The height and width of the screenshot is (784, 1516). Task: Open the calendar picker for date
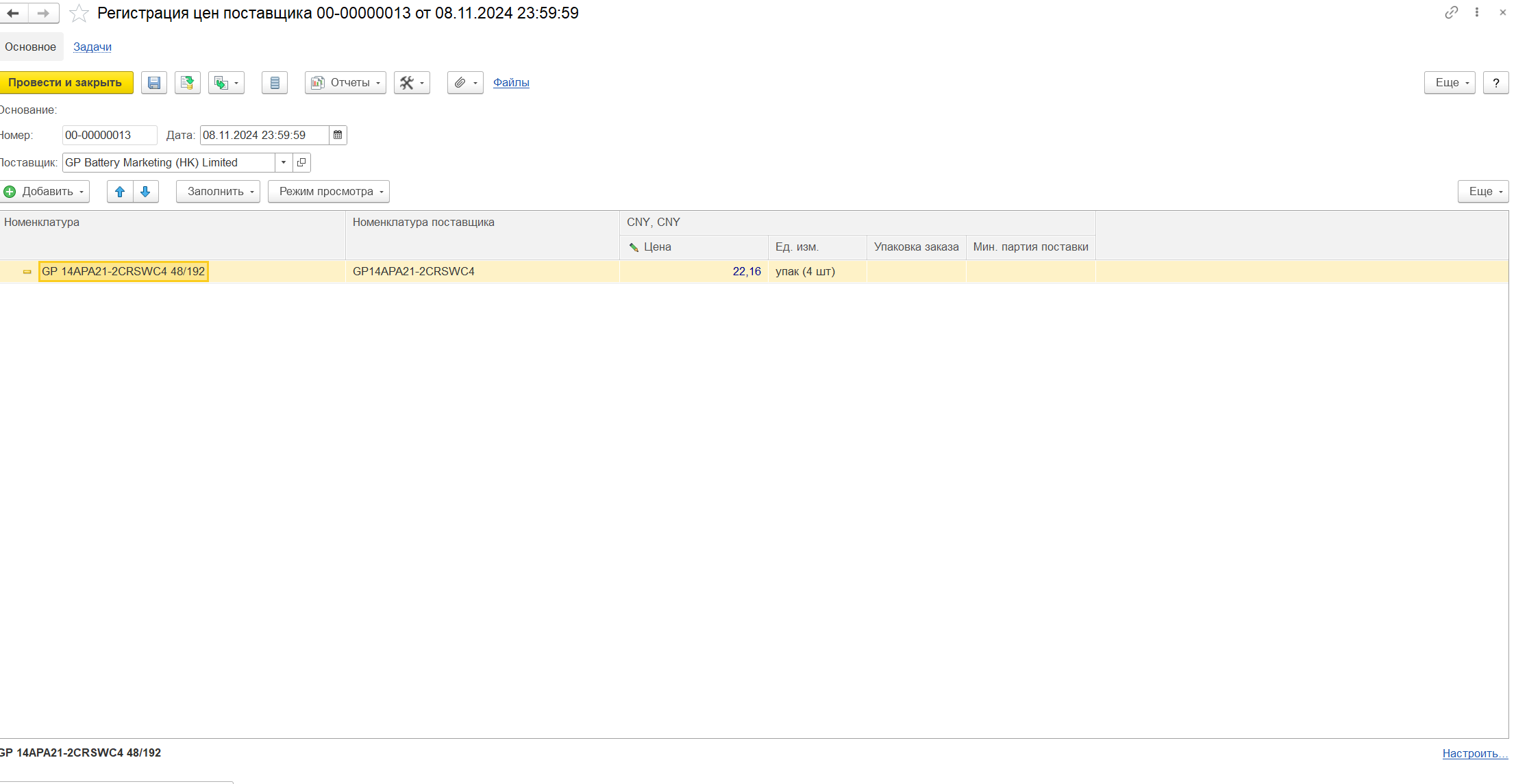(338, 135)
